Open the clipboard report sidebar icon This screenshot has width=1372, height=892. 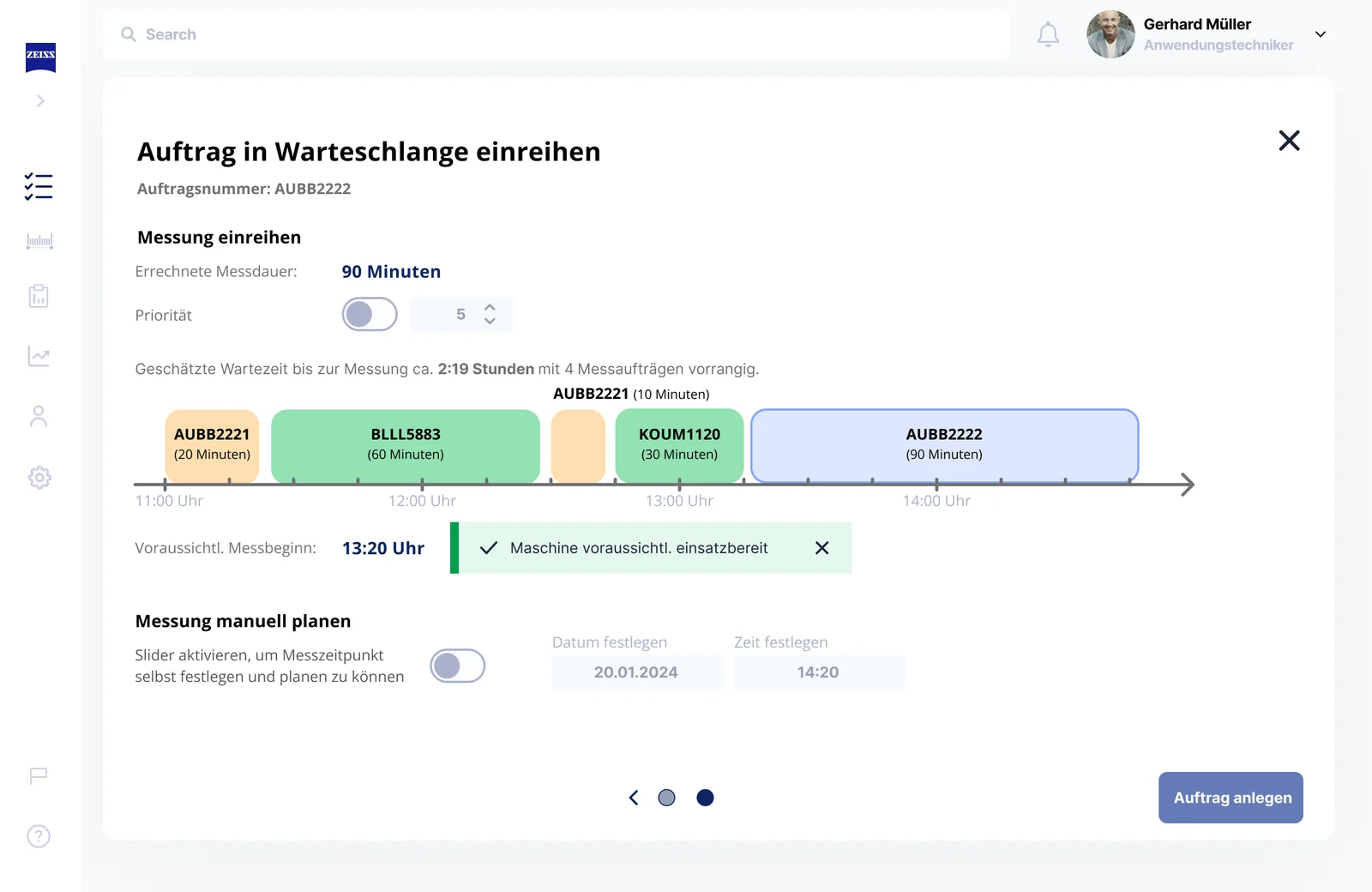[39, 296]
